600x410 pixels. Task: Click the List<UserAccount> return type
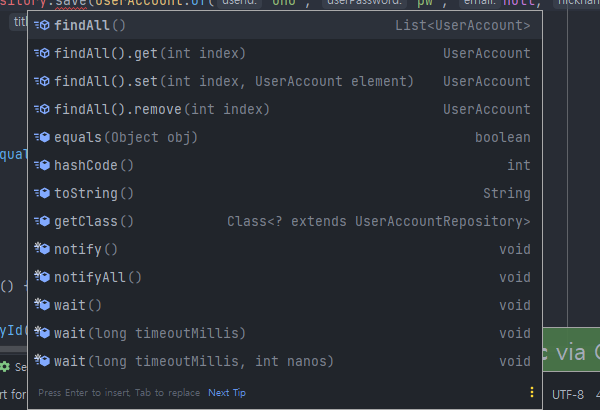463,25
